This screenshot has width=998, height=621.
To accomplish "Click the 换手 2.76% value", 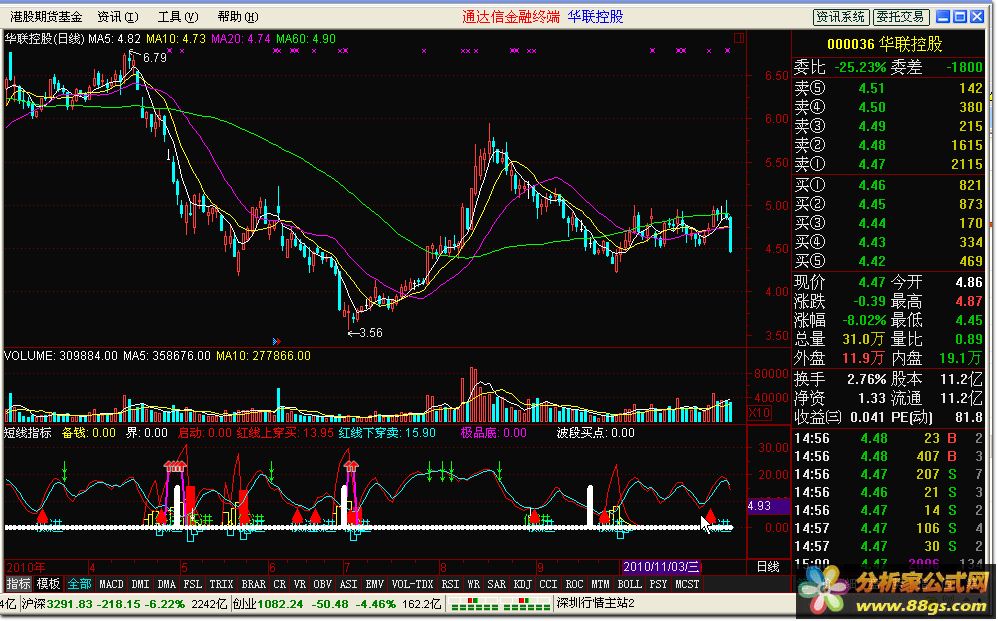I will coord(866,379).
